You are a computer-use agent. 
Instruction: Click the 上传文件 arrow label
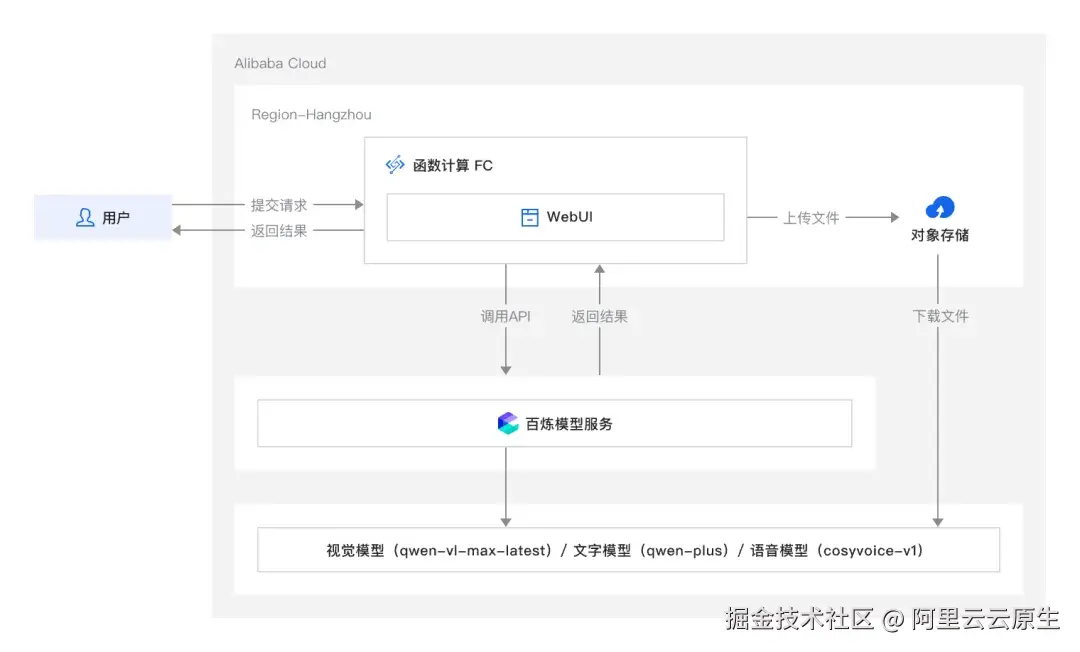811,218
